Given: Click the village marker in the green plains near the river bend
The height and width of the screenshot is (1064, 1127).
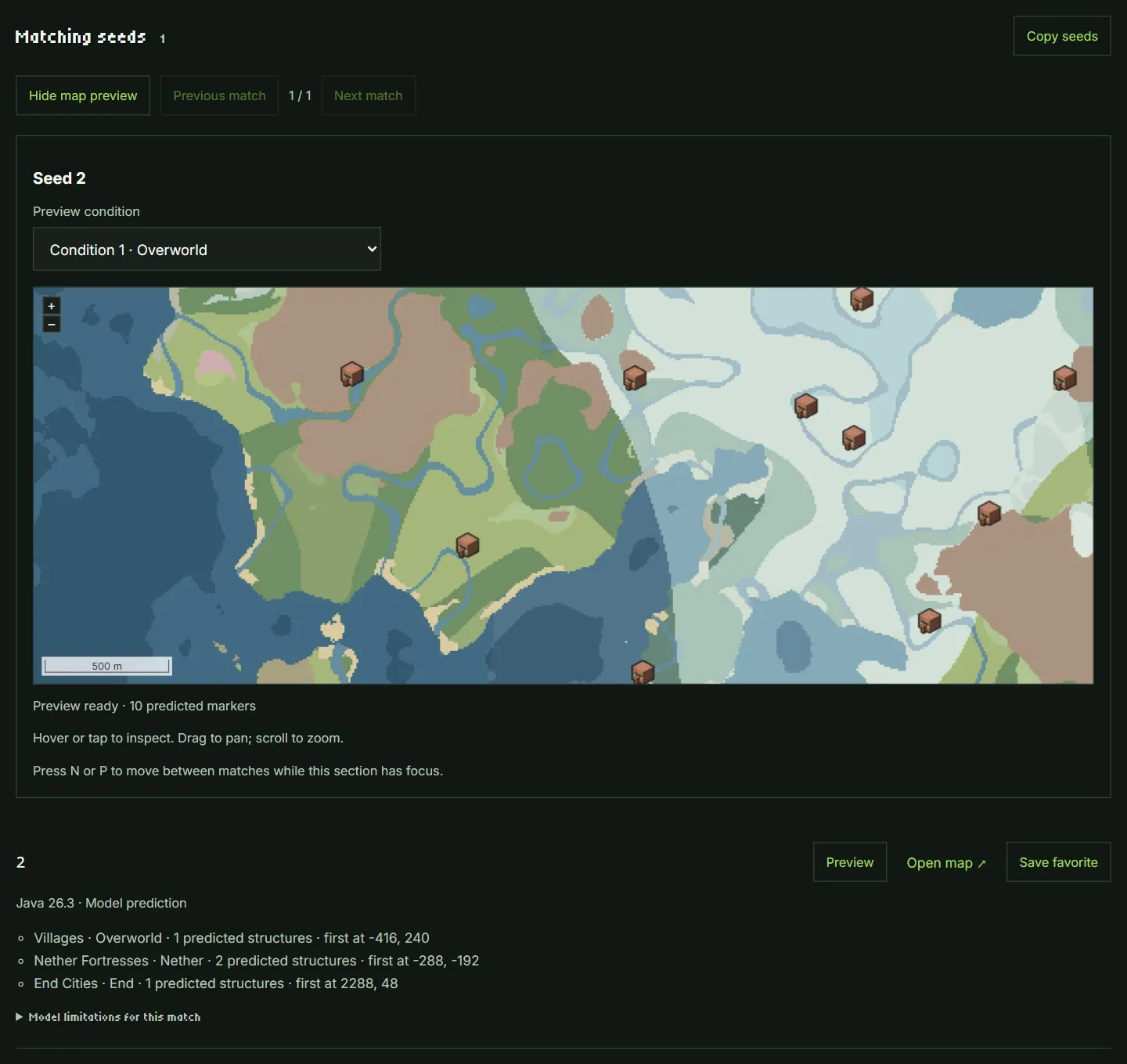Looking at the screenshot, I should click(x=467, y=545).
